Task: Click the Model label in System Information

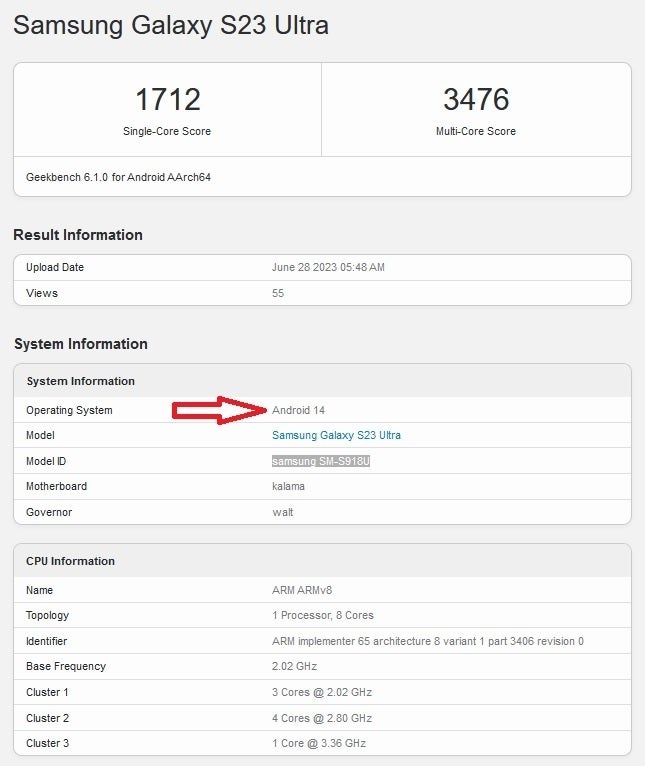Action: point(40,435)
